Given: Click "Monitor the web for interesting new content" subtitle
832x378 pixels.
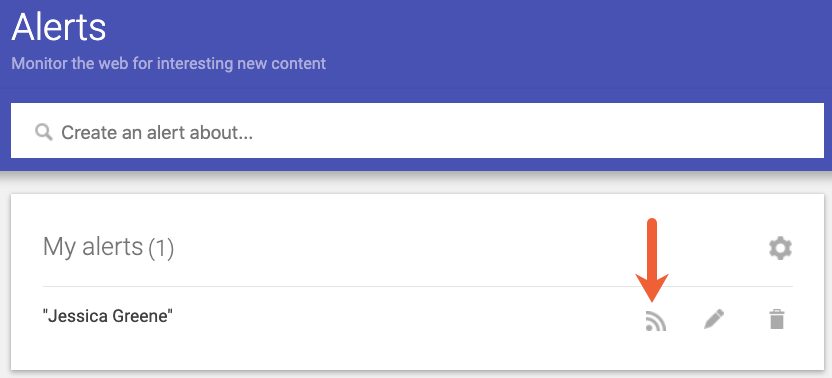Looking at the screenshot, I should [x=169, y=64].
